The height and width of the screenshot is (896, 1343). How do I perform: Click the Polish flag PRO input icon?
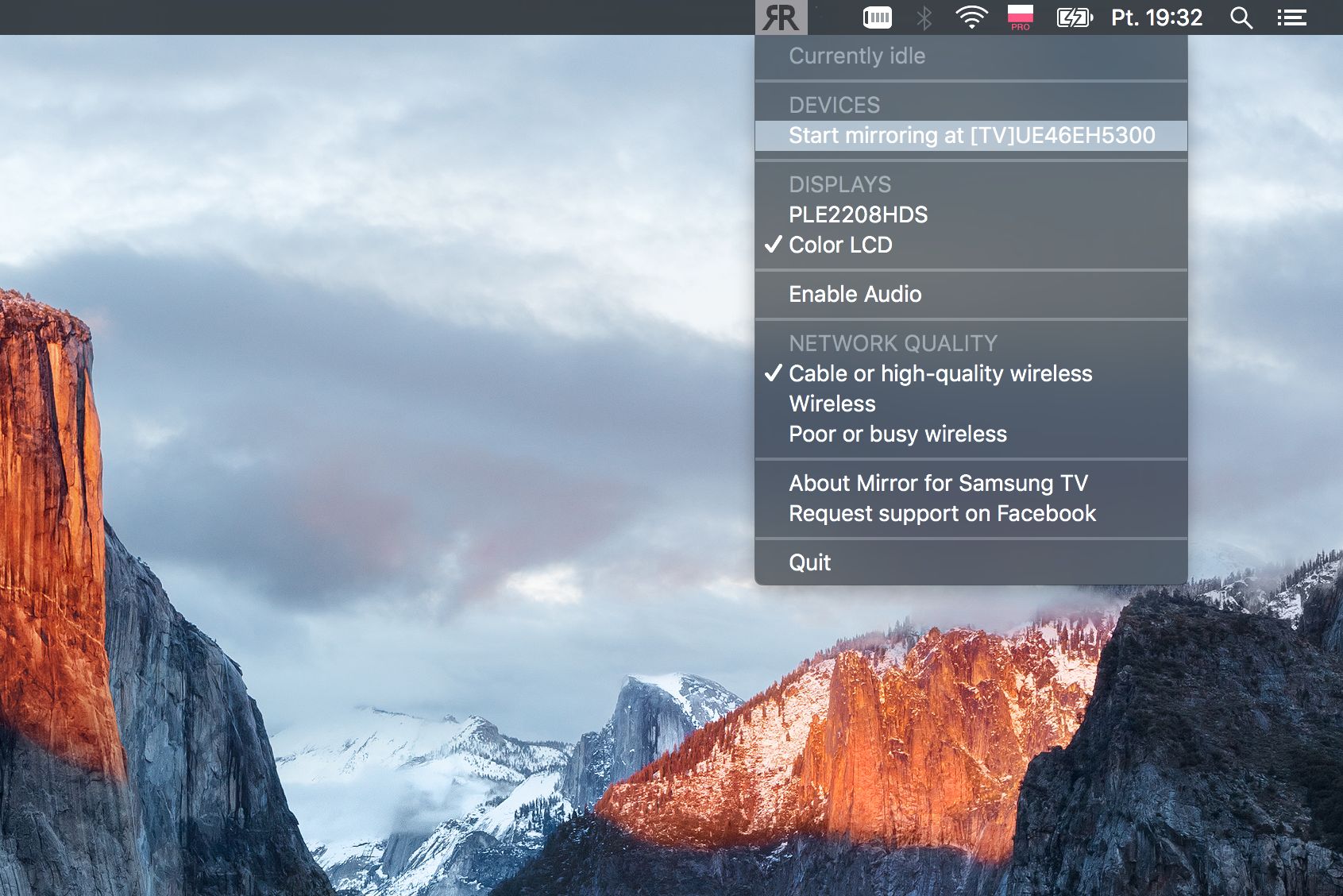1021,17
